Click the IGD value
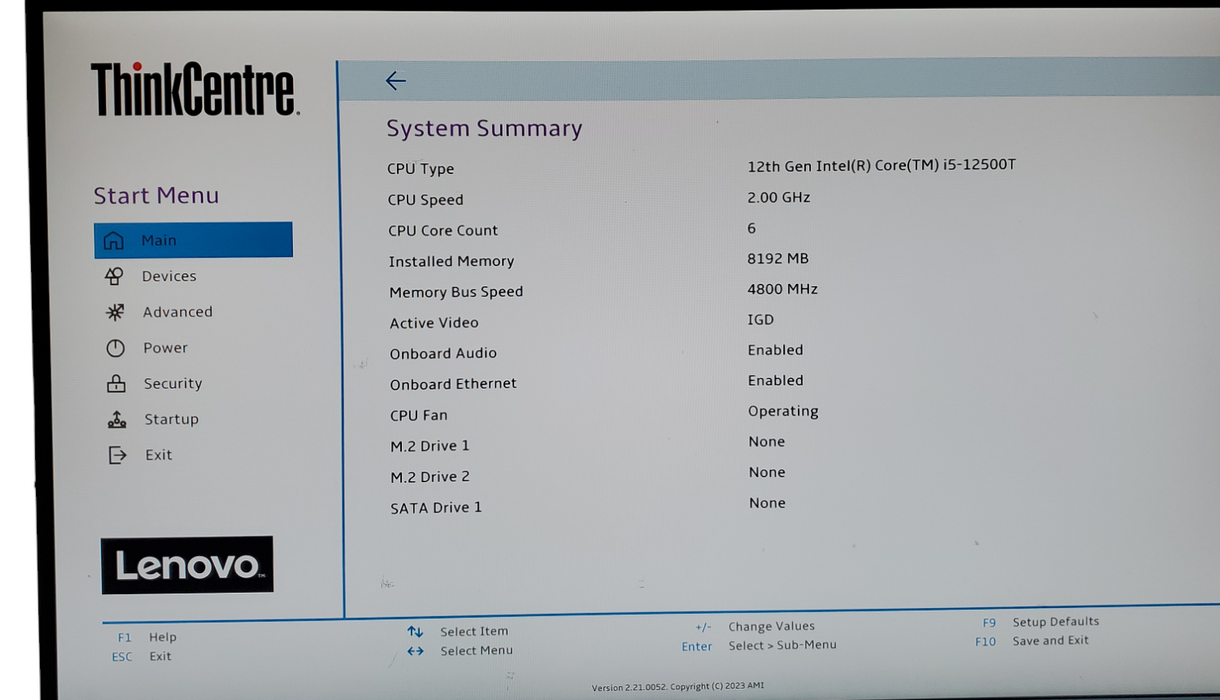Image resolution: width=1220 pixels, height=700 pixels. coord(761,320)
